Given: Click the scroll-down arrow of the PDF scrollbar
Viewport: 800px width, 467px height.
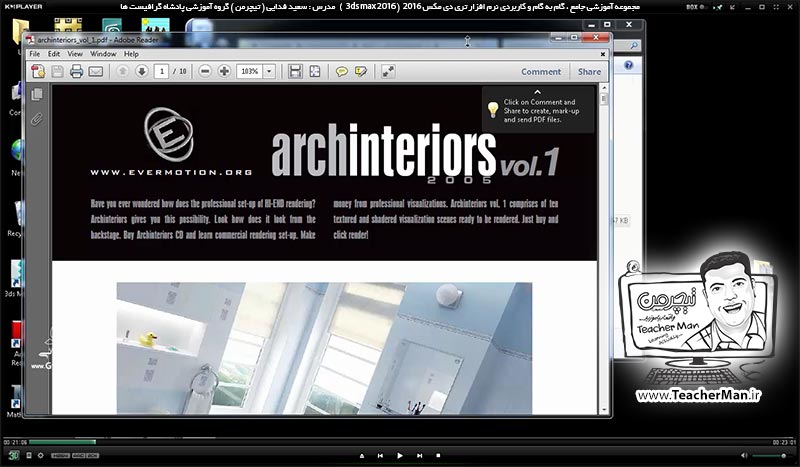Looking at the screenshot, I should pos(604,409).
